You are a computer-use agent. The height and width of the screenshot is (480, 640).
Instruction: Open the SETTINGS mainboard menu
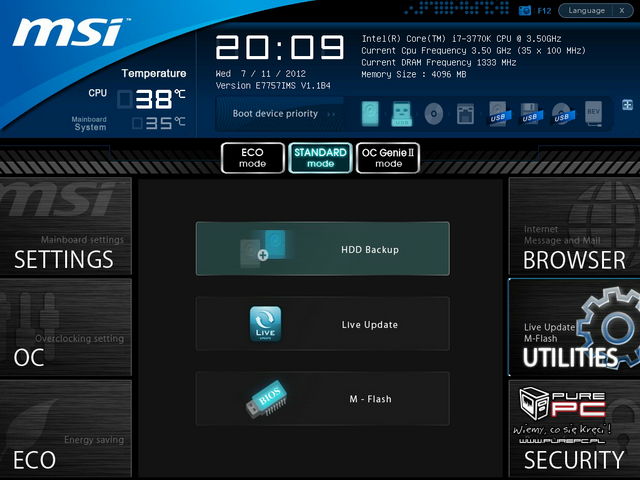[65, 226]
